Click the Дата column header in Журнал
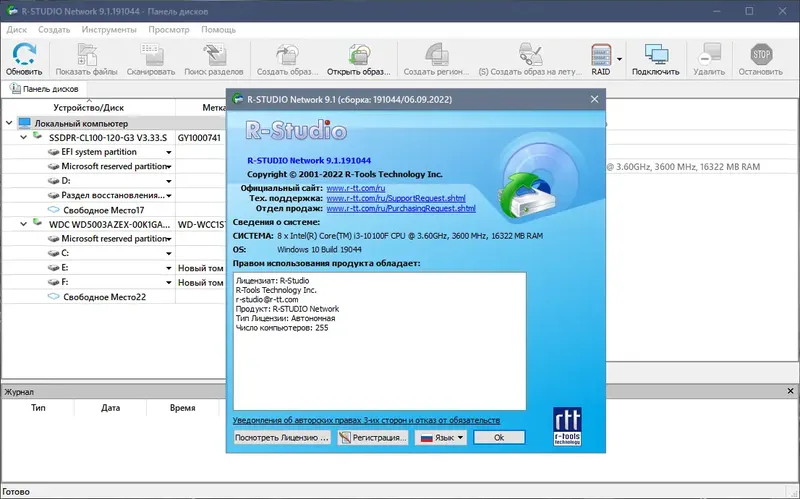 [110, 408]
